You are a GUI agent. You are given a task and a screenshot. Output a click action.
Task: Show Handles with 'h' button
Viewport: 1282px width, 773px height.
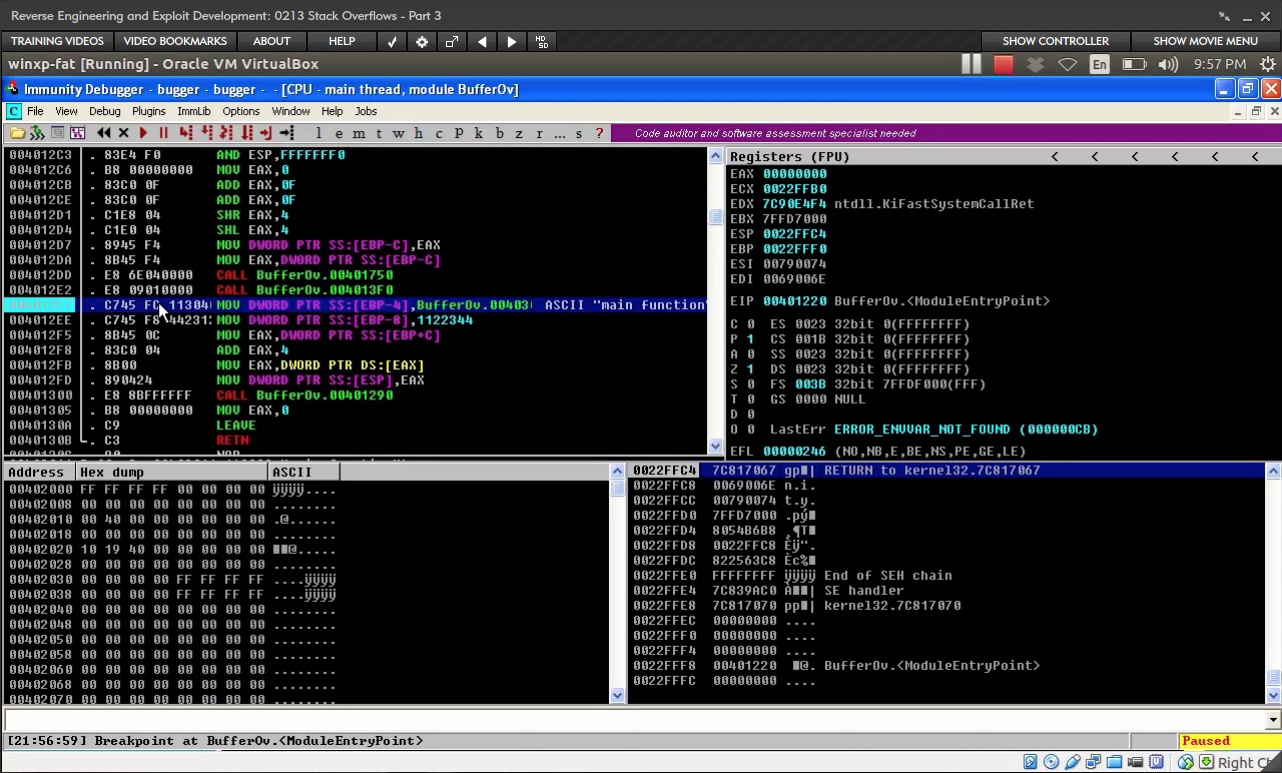[x=418, y=133]
